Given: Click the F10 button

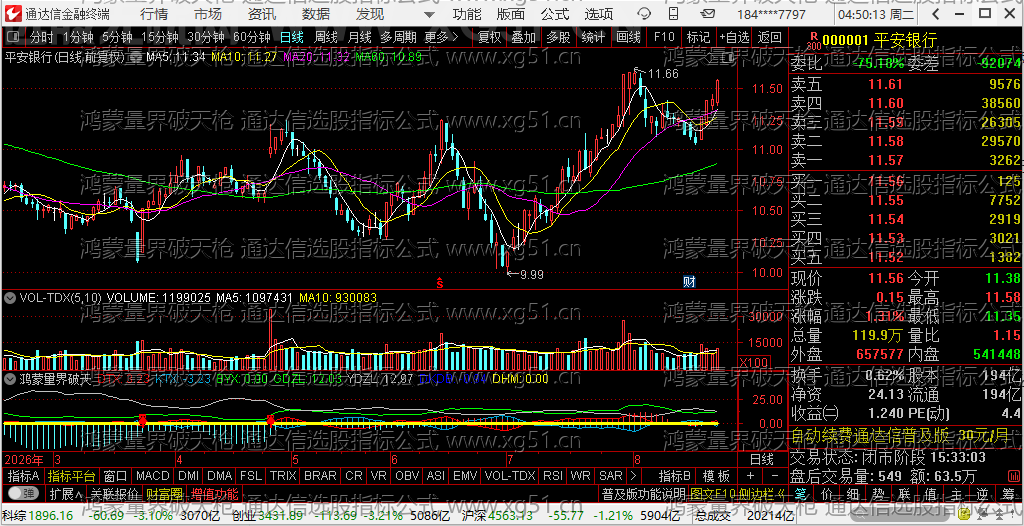Looking at the screenshot, I should 664,37.
